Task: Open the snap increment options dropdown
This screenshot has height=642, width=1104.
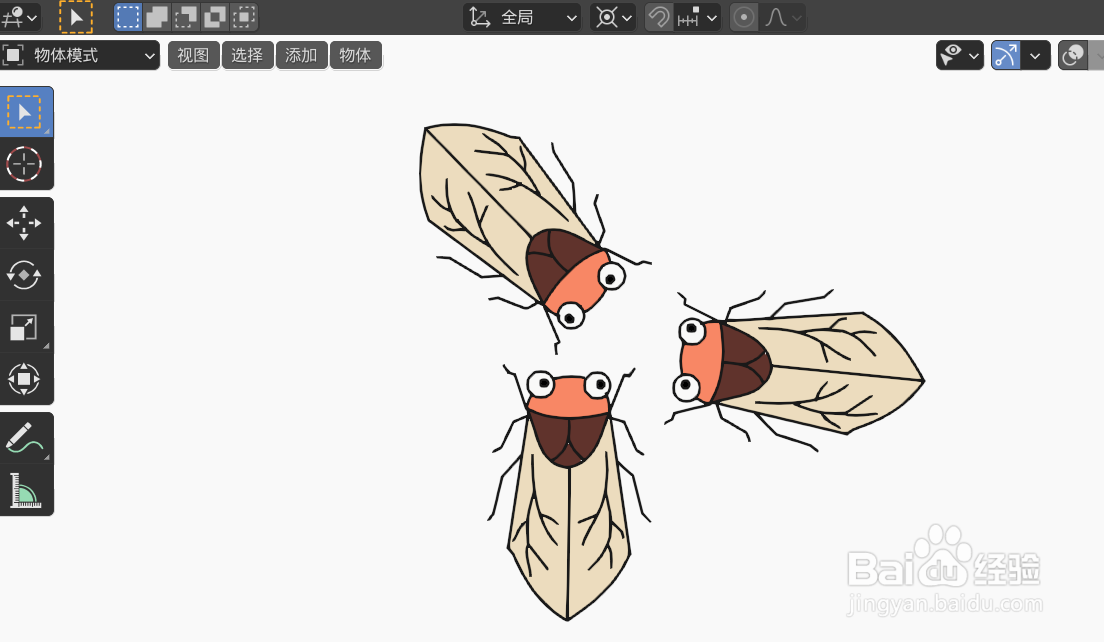Action: click(x=698, y=17)
